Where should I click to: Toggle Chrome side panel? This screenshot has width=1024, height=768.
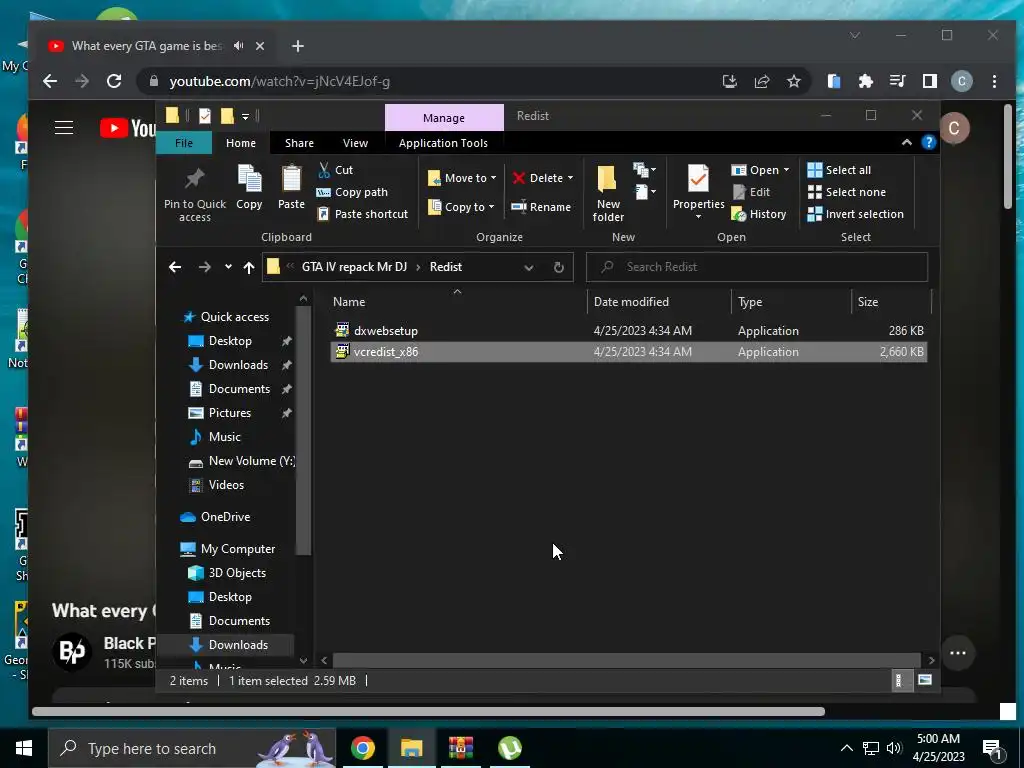click(929, 81)
